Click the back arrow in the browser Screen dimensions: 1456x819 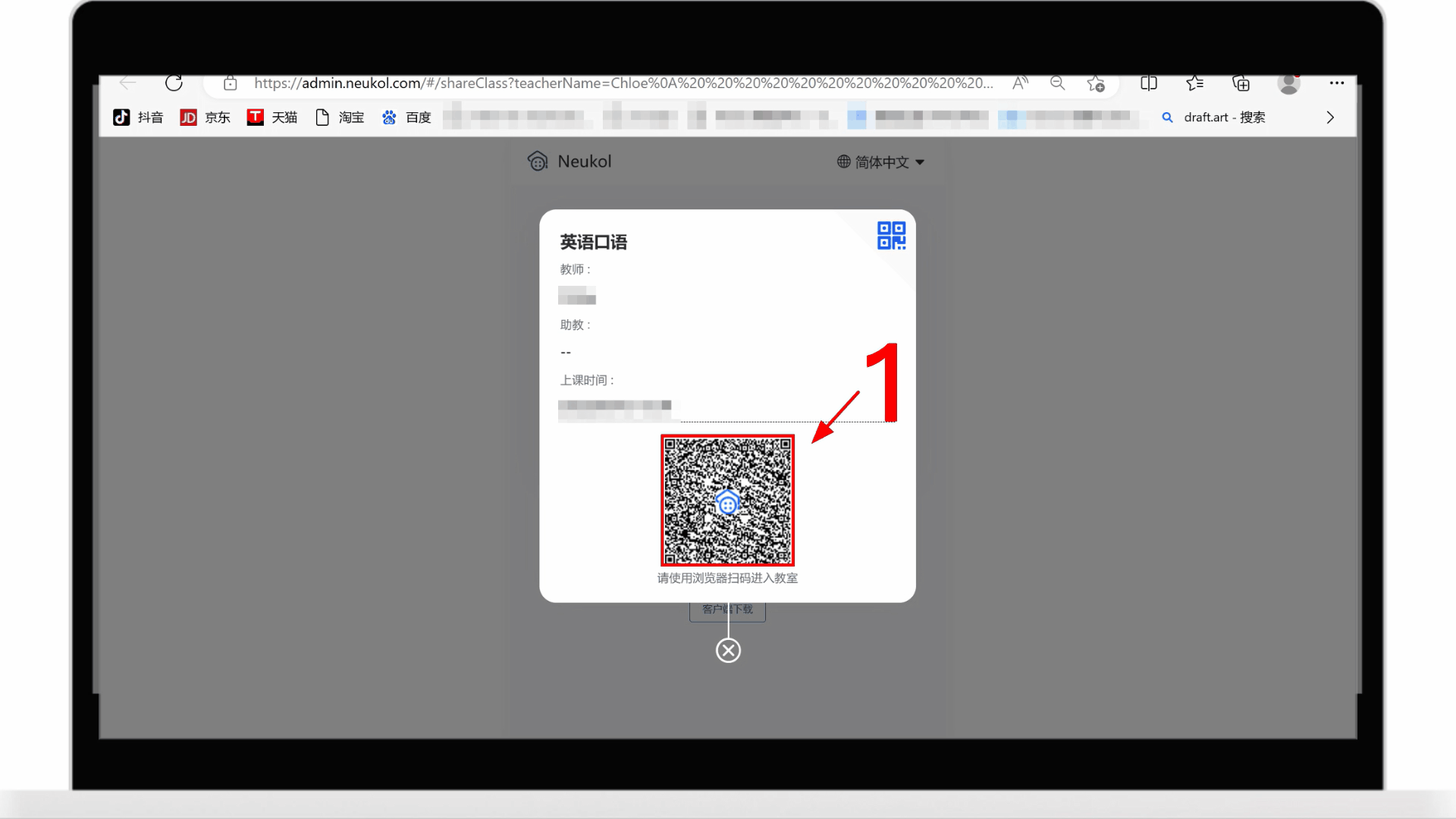[x=127, y=83]
